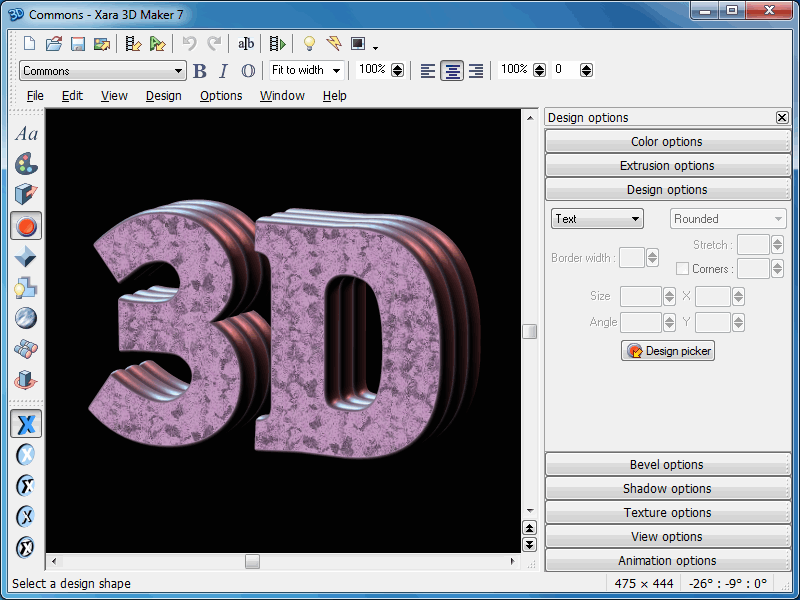Undo the last action
Screen dimensions: 800x600
pos(189,44)
